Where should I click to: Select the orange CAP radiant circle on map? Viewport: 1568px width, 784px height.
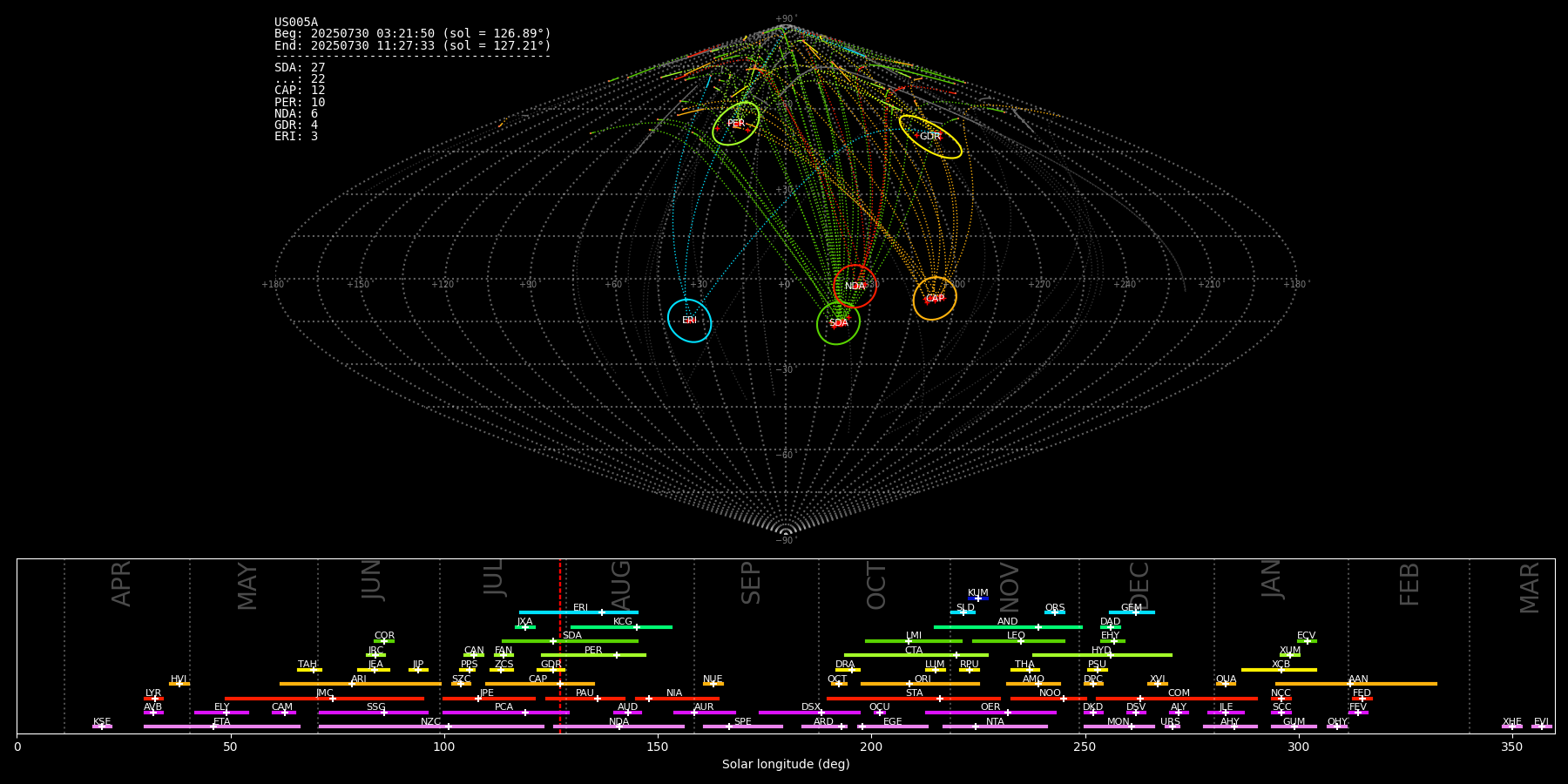point(935,298)
